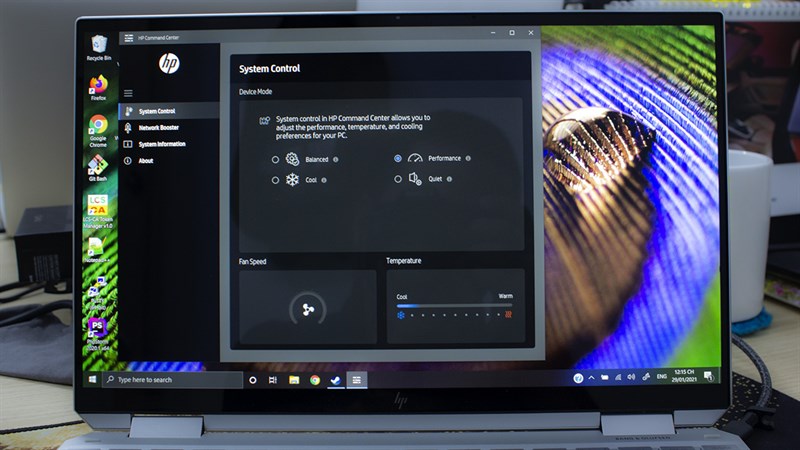Open the Windows Start menu
The height and width of the screenshot is (450, 800).
coord(92,380)
